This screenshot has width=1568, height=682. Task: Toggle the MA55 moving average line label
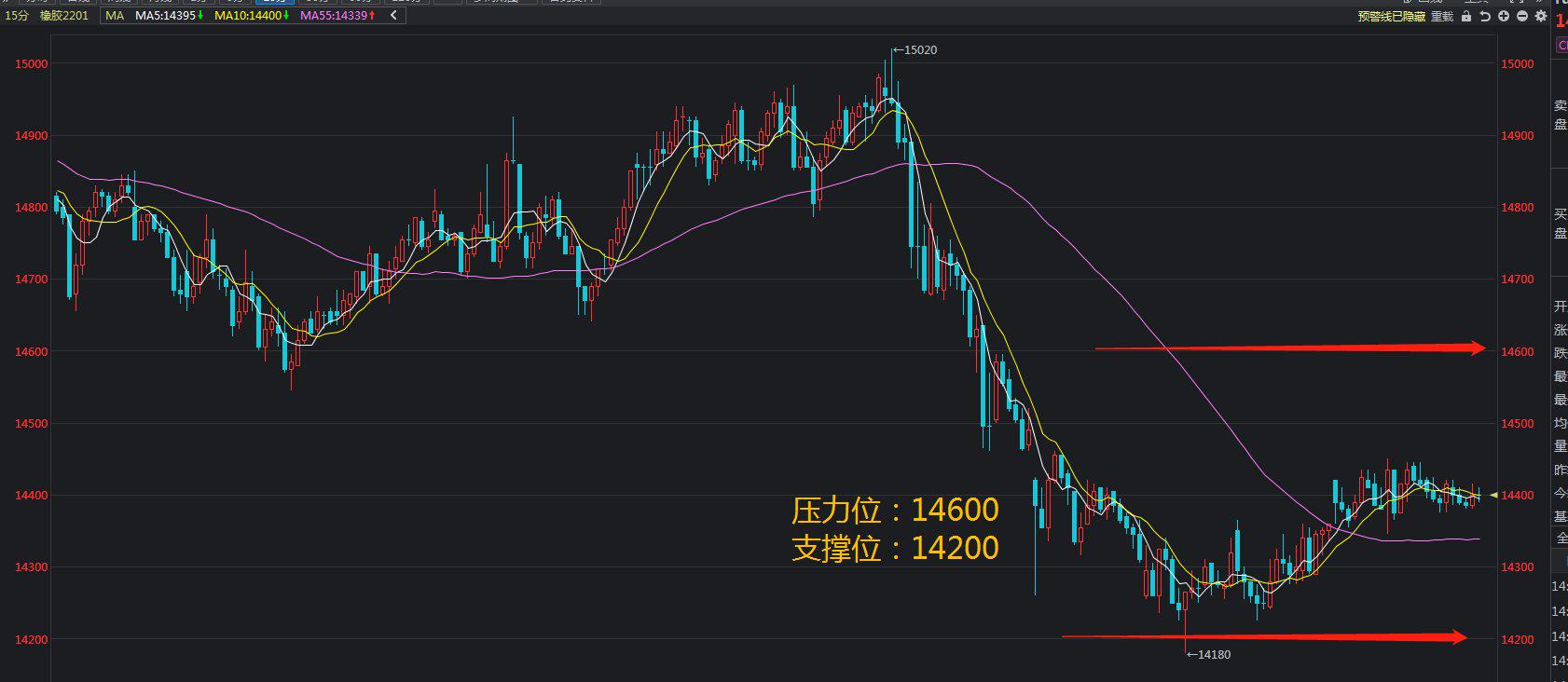click(x=337, y=16)
